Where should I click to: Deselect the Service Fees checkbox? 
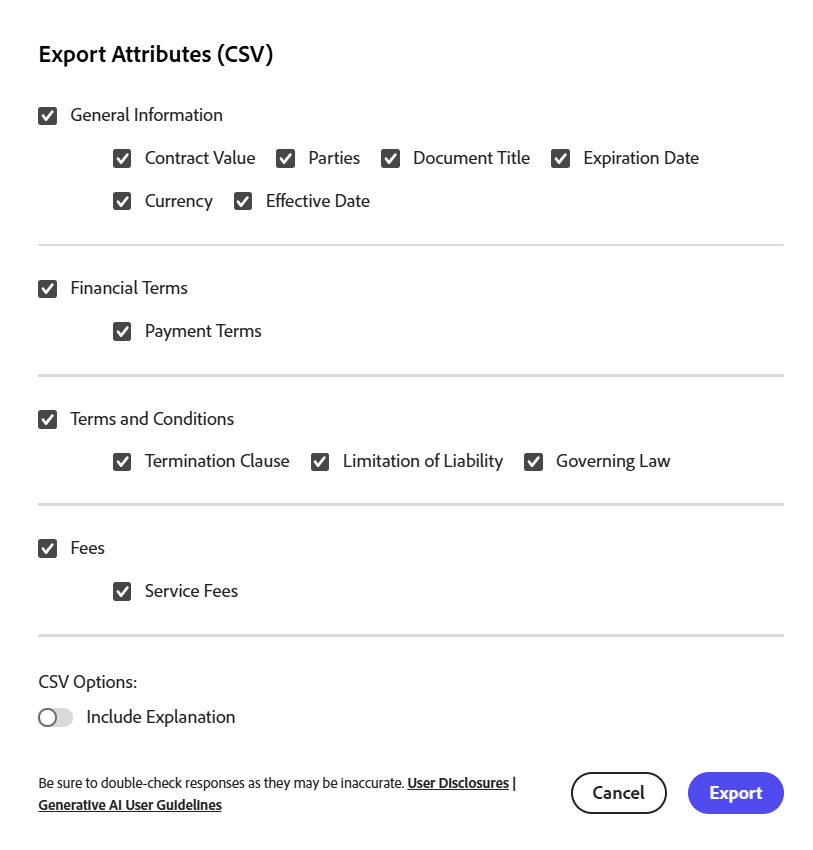point(122,592)
